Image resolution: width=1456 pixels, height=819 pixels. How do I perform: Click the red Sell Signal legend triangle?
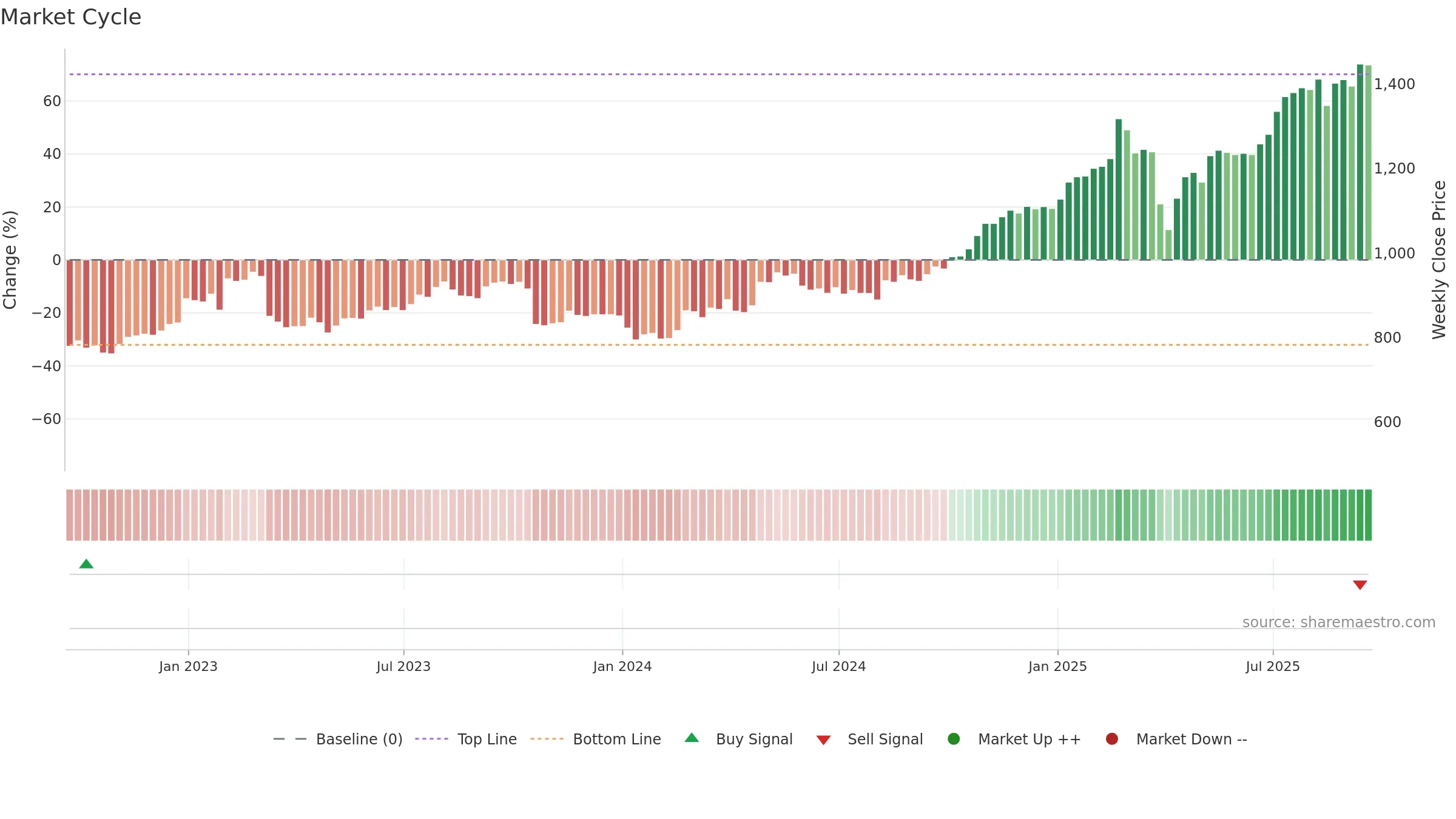point(823,740)
